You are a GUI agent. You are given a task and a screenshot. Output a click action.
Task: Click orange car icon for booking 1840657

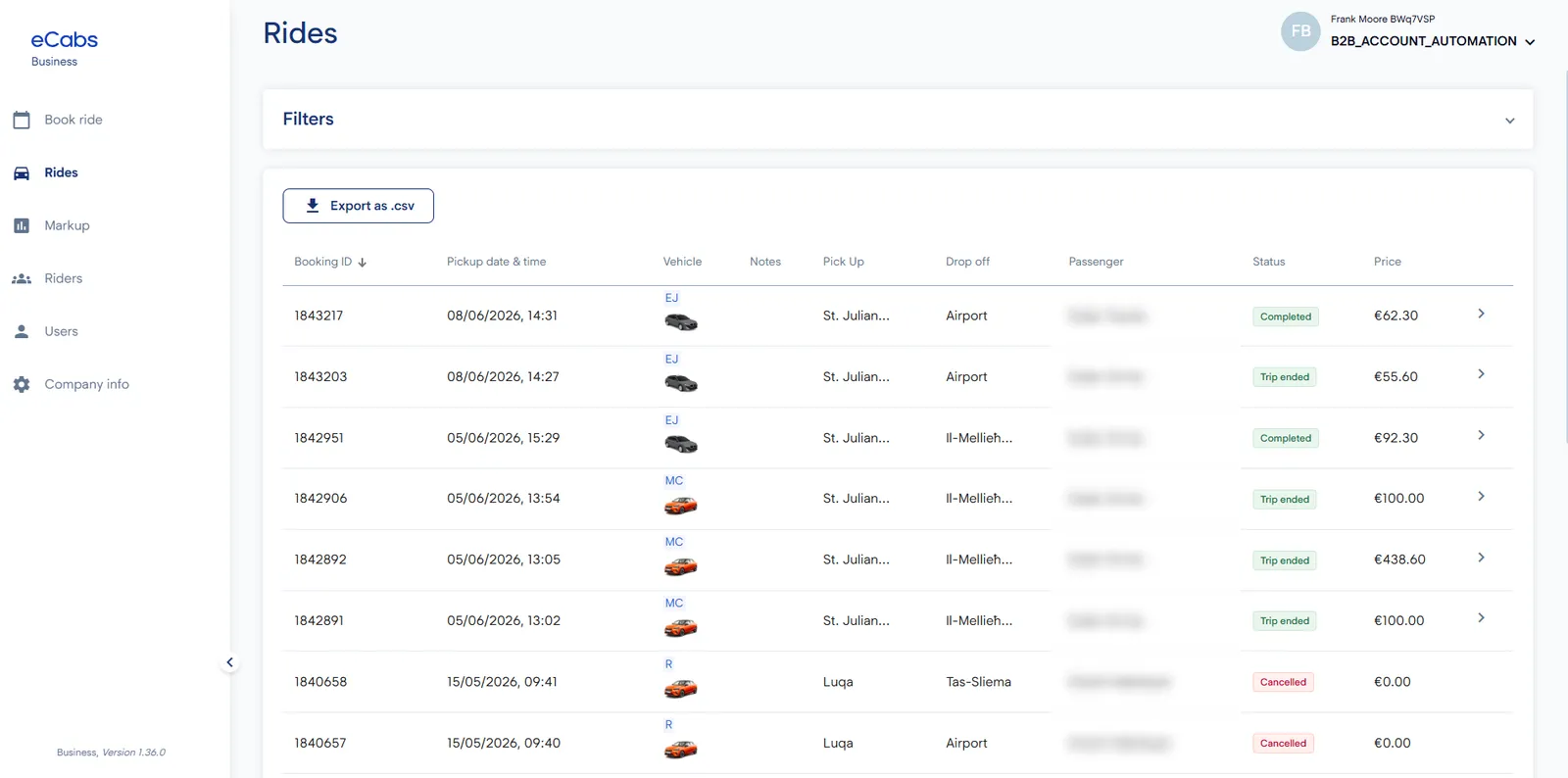pos(681,750)
